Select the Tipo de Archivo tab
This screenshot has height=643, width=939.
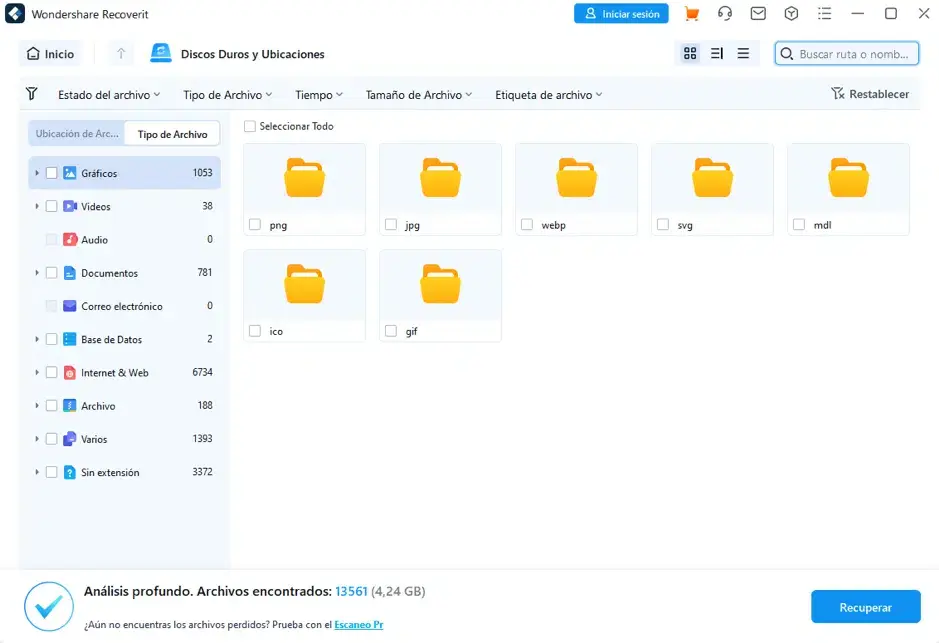coord(172,134)
